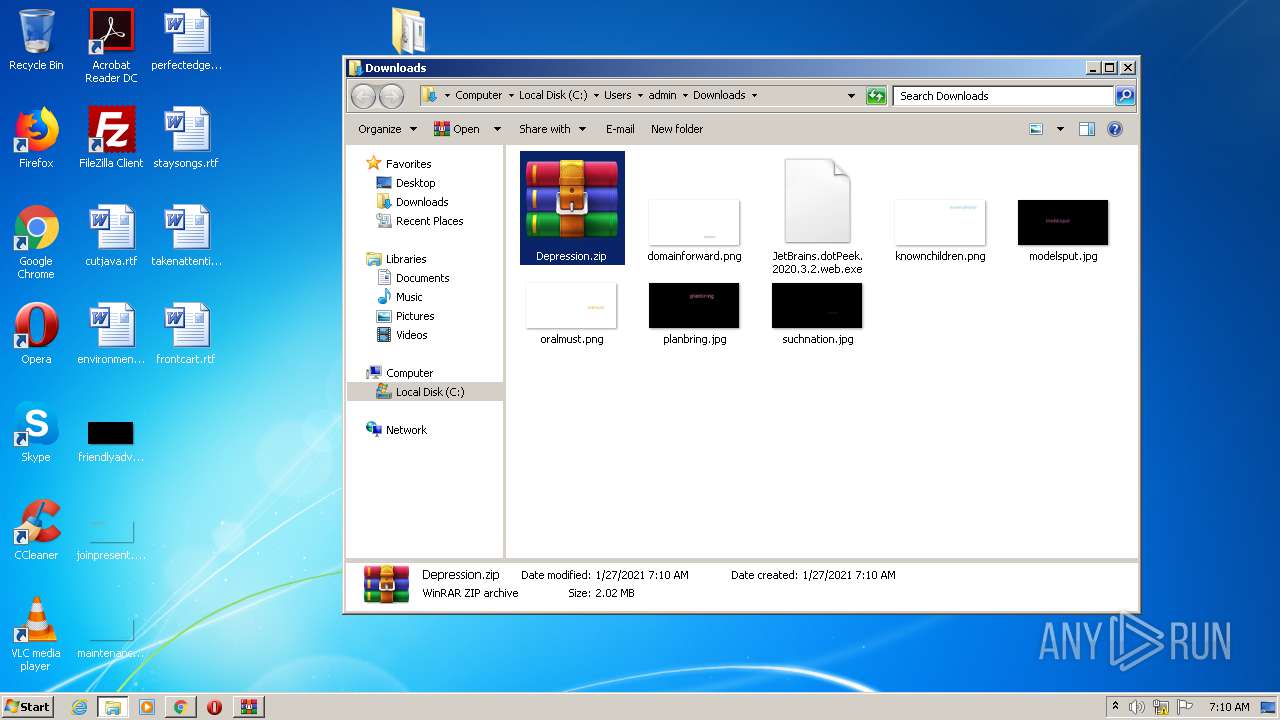Click New folder button
This screenshot has height=720, width=1280.
tap(677, 129)
